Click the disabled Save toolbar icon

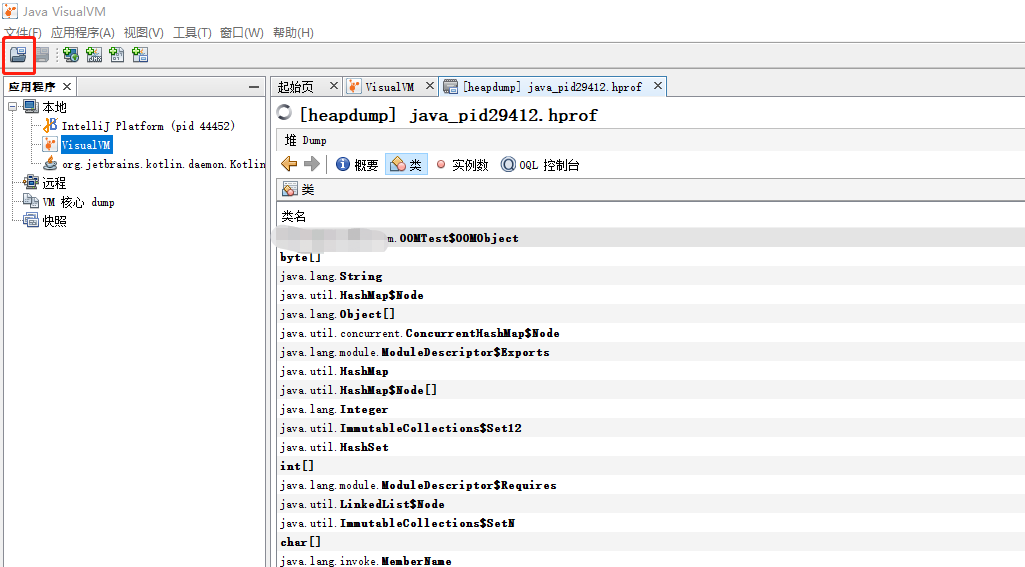(42, 55)
